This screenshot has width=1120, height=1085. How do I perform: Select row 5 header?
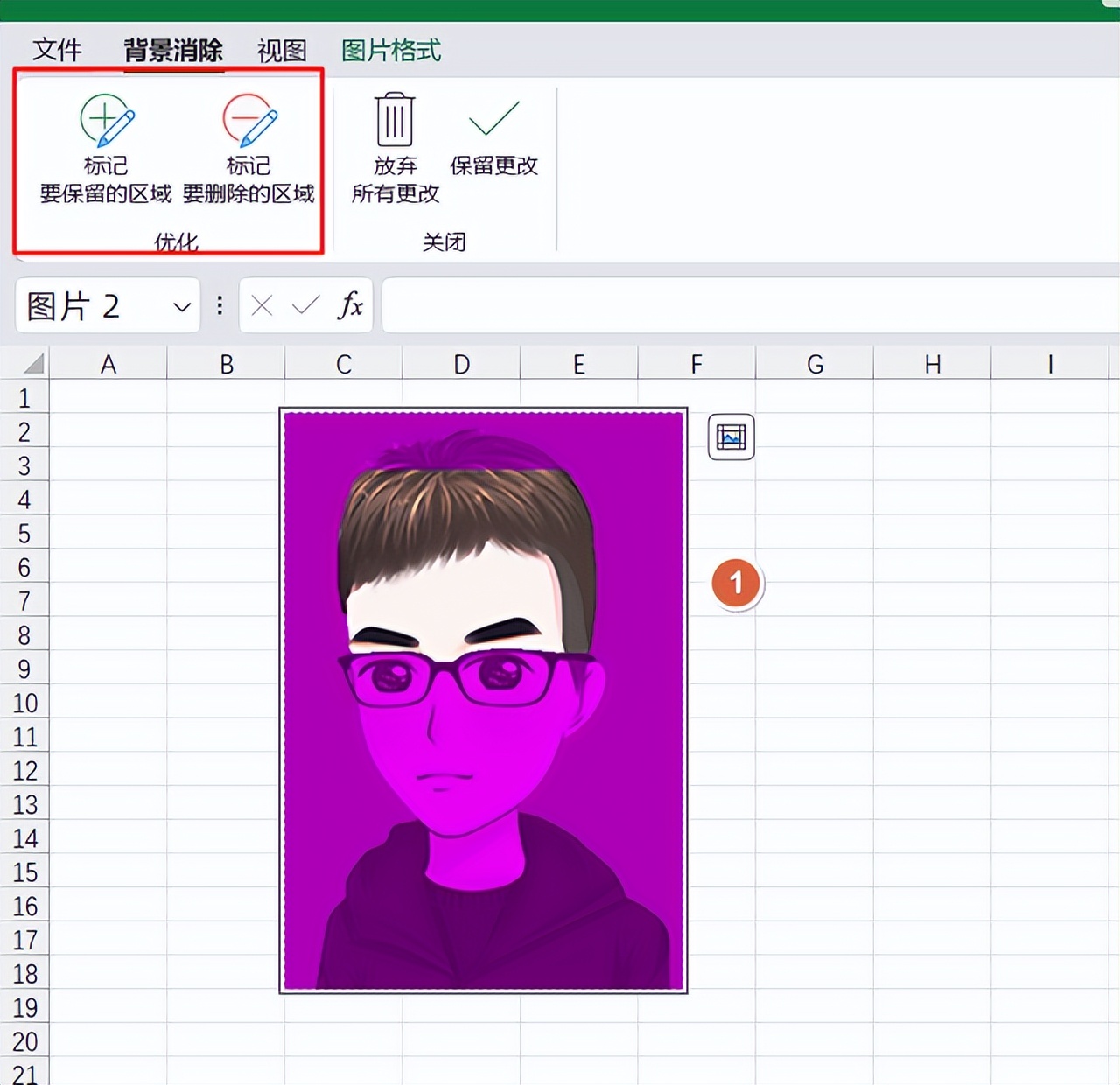click(x=24, y=534)
